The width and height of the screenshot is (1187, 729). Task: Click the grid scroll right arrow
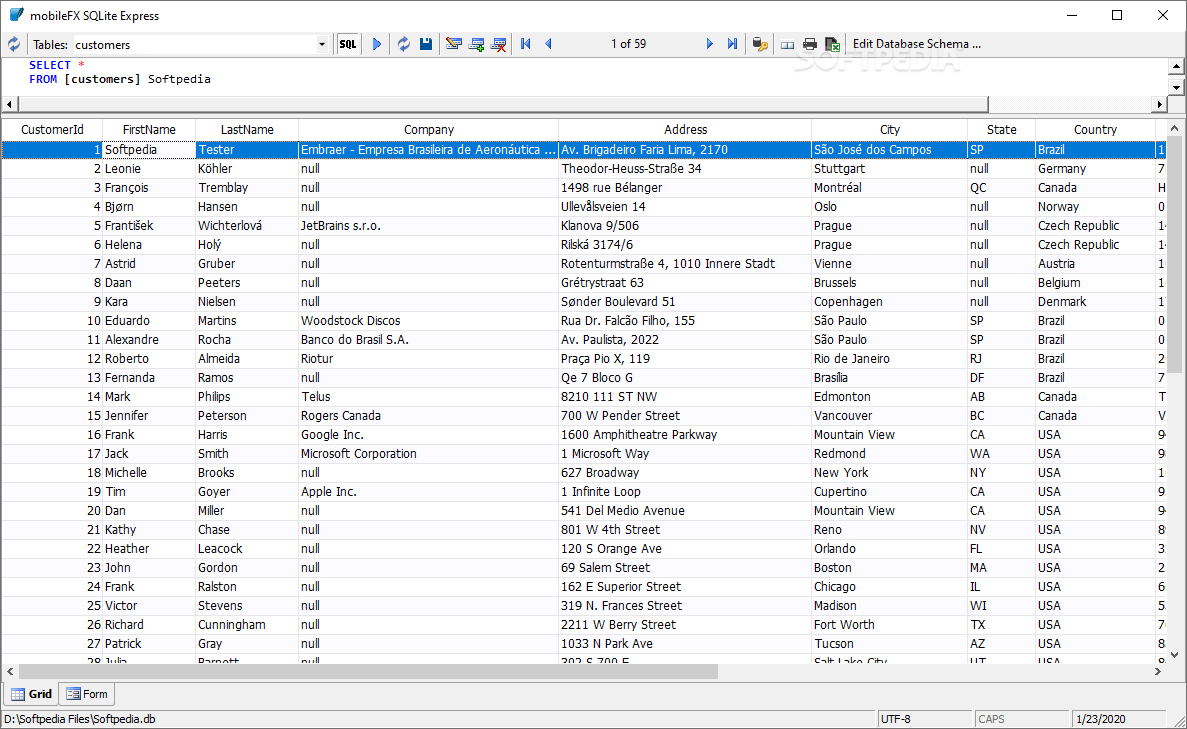(1158, 671)
